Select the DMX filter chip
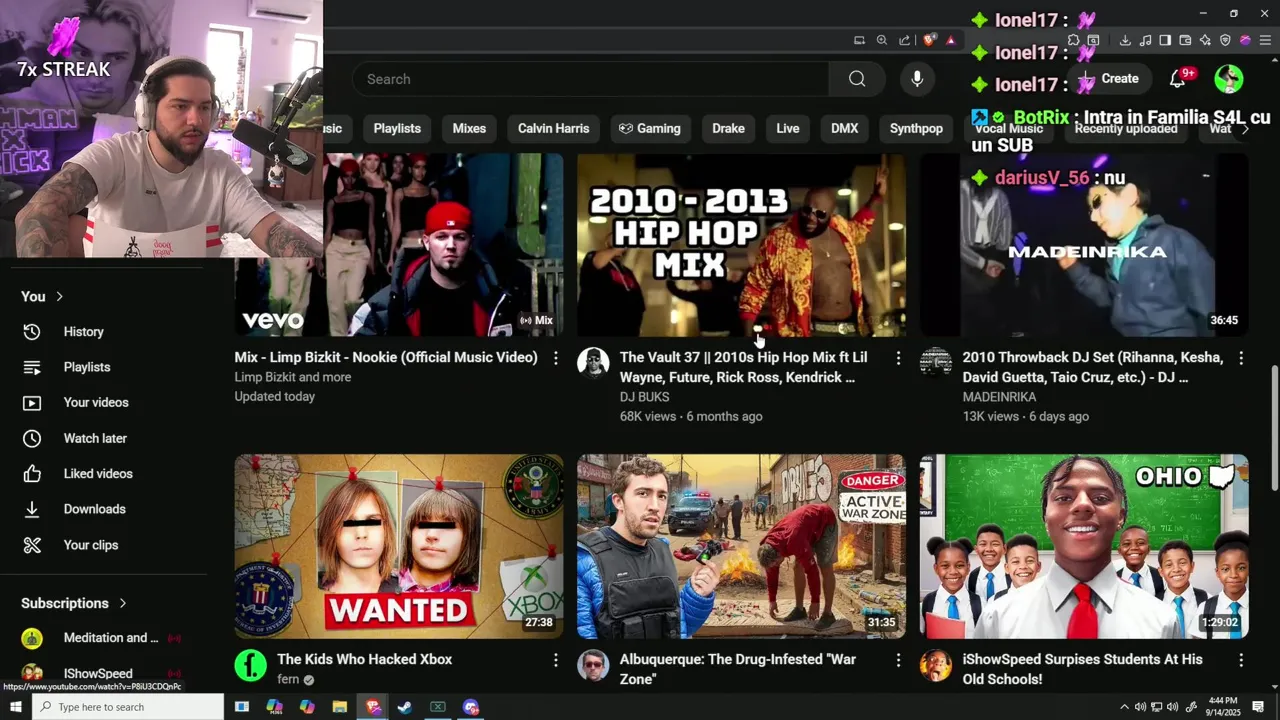 point(845,128)
